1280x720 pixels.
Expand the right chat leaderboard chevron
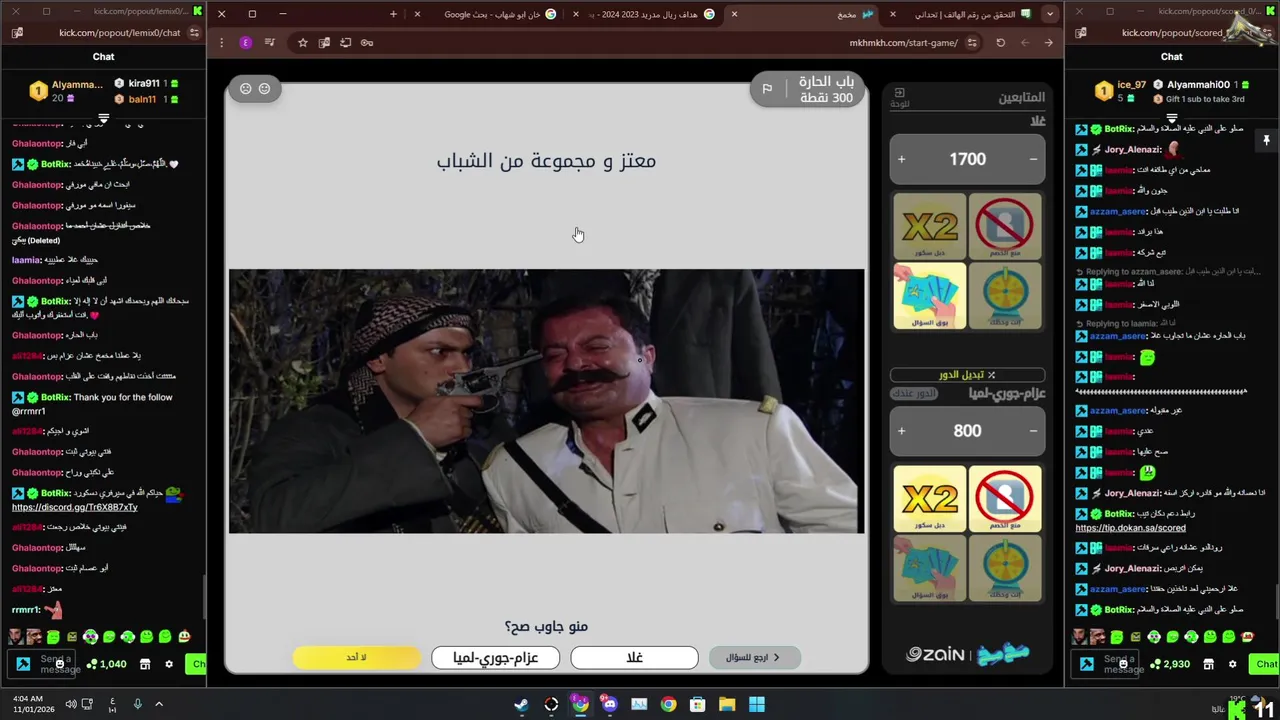[1171, 119]
